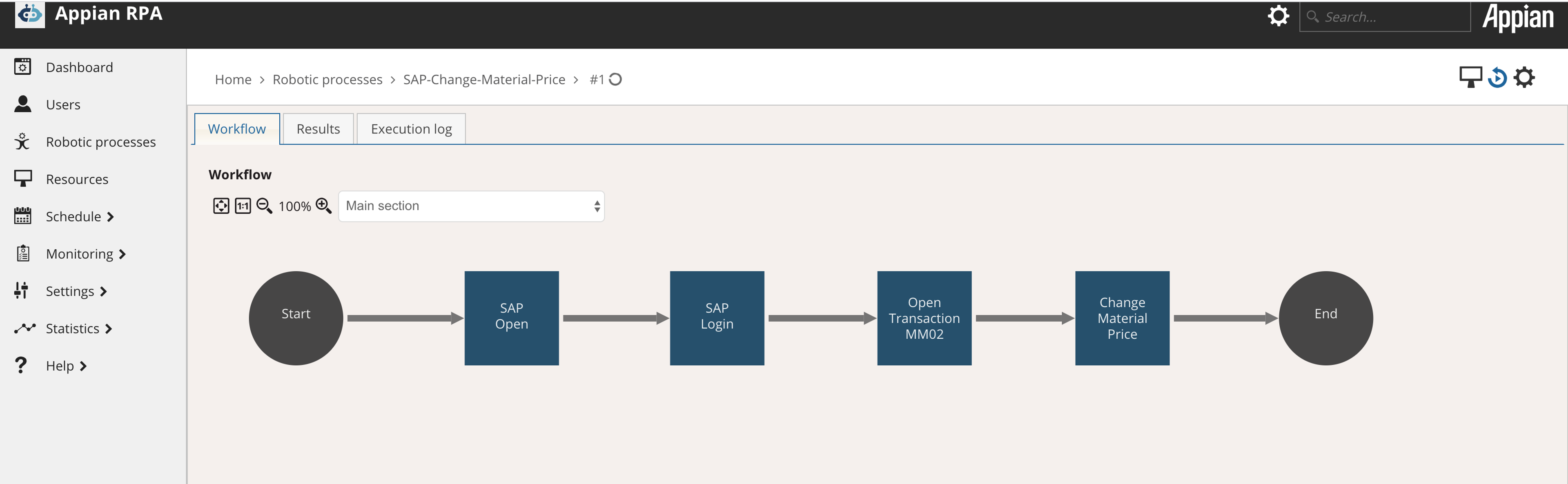Click the monitor resource icon at top right

pyautogui.click(x=1470, y=77)
